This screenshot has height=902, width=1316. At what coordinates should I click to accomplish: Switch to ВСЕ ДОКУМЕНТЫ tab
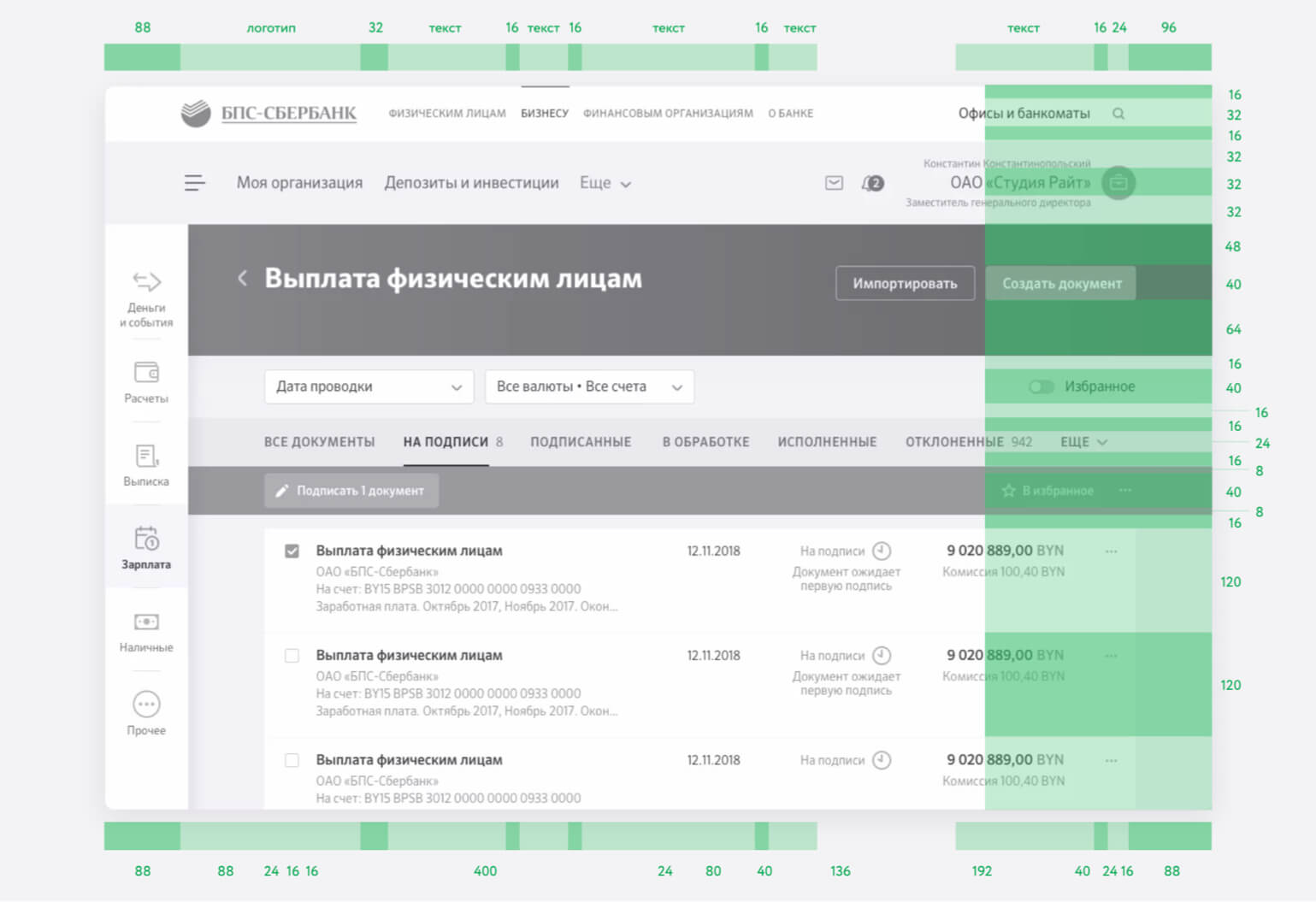(319, 442)
